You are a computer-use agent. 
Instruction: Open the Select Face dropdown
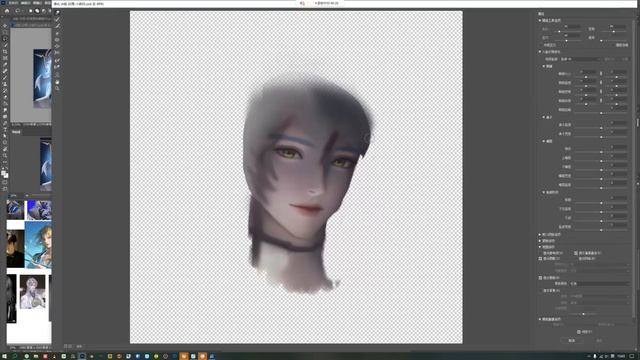pos(580,59)
